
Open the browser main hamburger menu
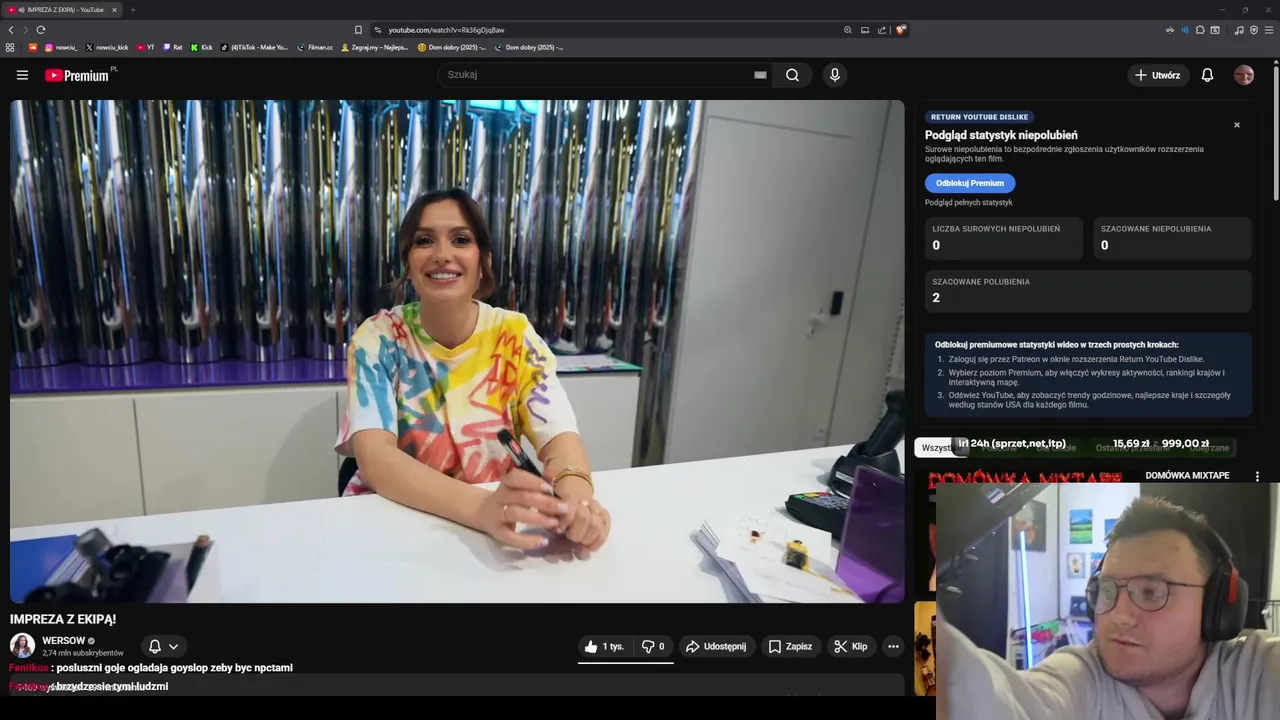click(1269, 30)
